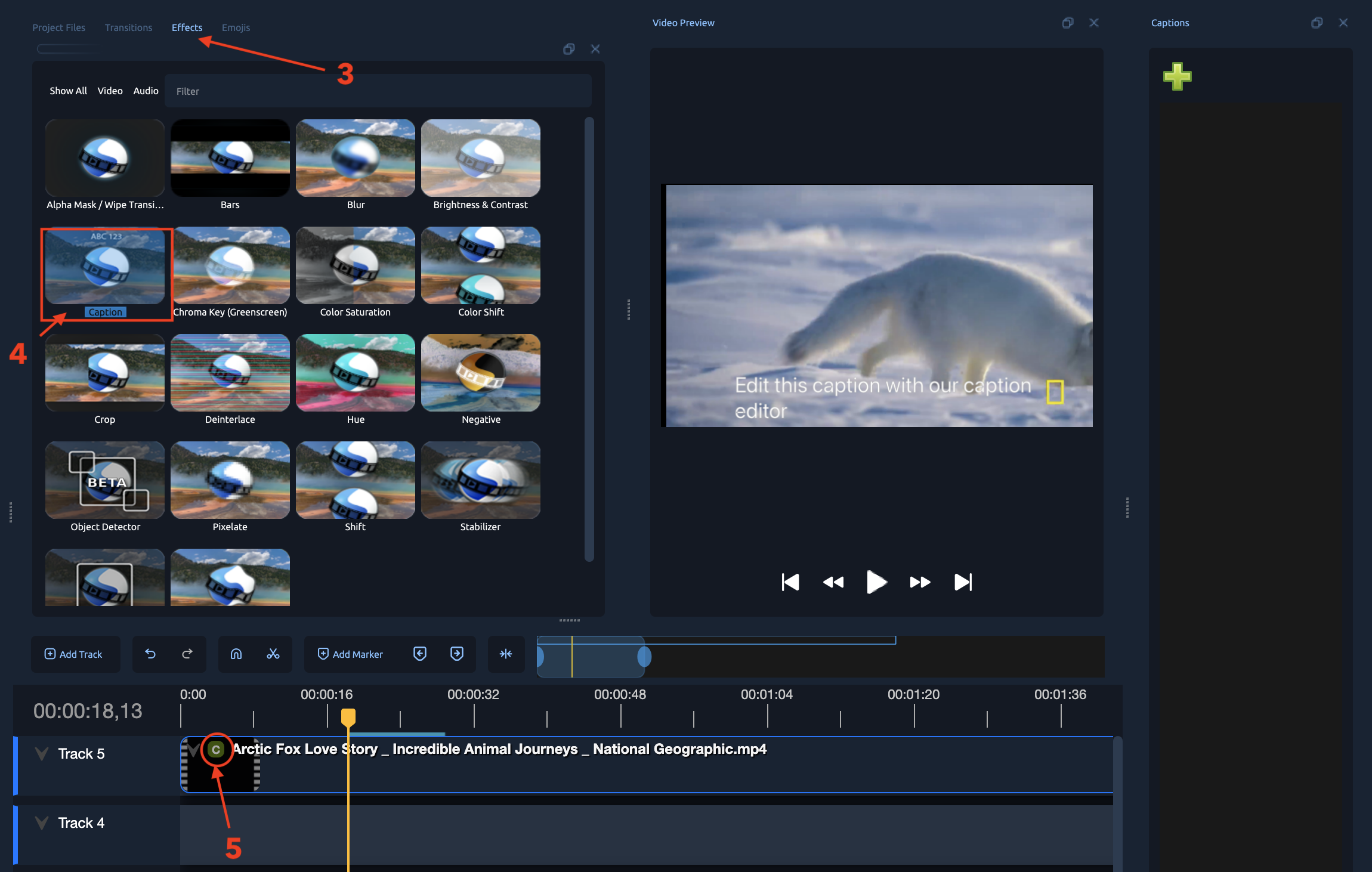Jump to next marker icon
This screenshot has width=1372, height=872.
tap(457, 654)
